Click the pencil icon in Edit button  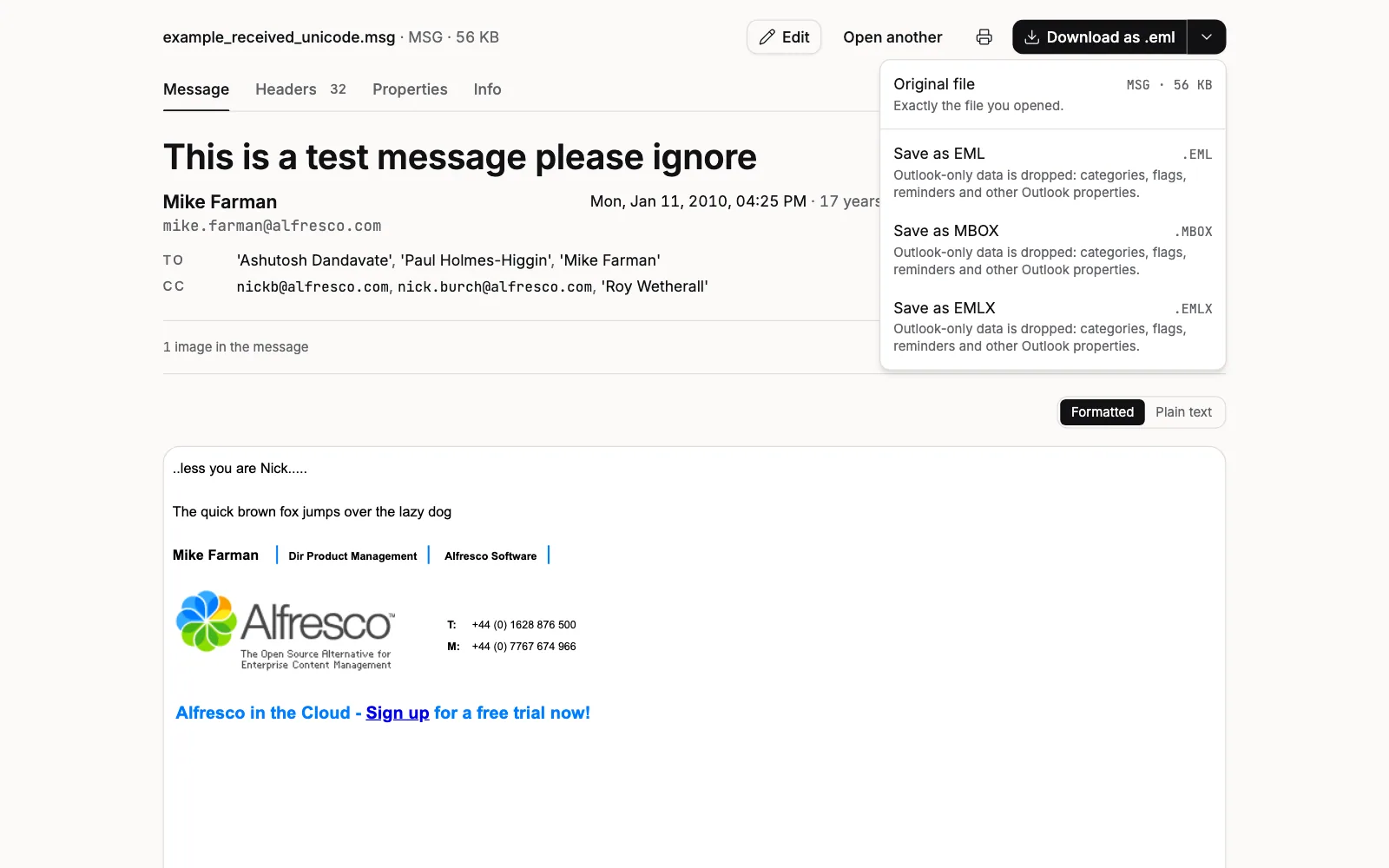pos(767,37)
